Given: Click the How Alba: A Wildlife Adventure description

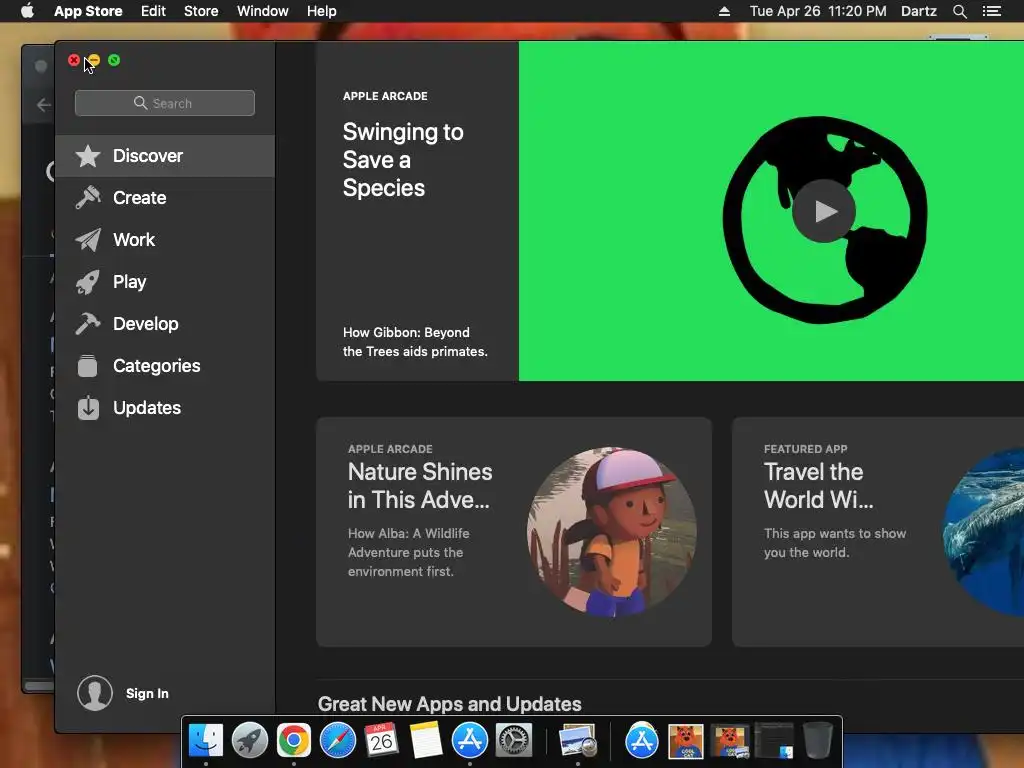Looking at the screenshot, I should [409, 552].
